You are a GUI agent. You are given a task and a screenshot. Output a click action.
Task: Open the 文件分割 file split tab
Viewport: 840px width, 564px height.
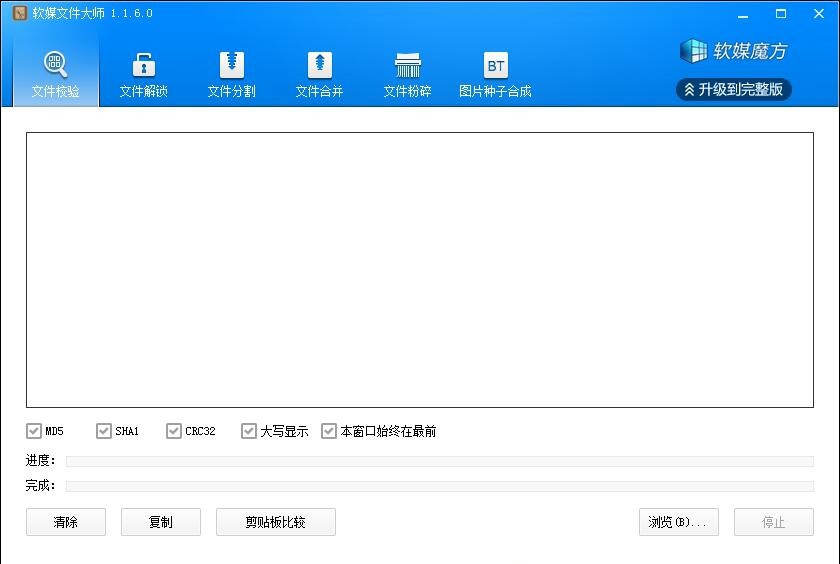point(231,74)
